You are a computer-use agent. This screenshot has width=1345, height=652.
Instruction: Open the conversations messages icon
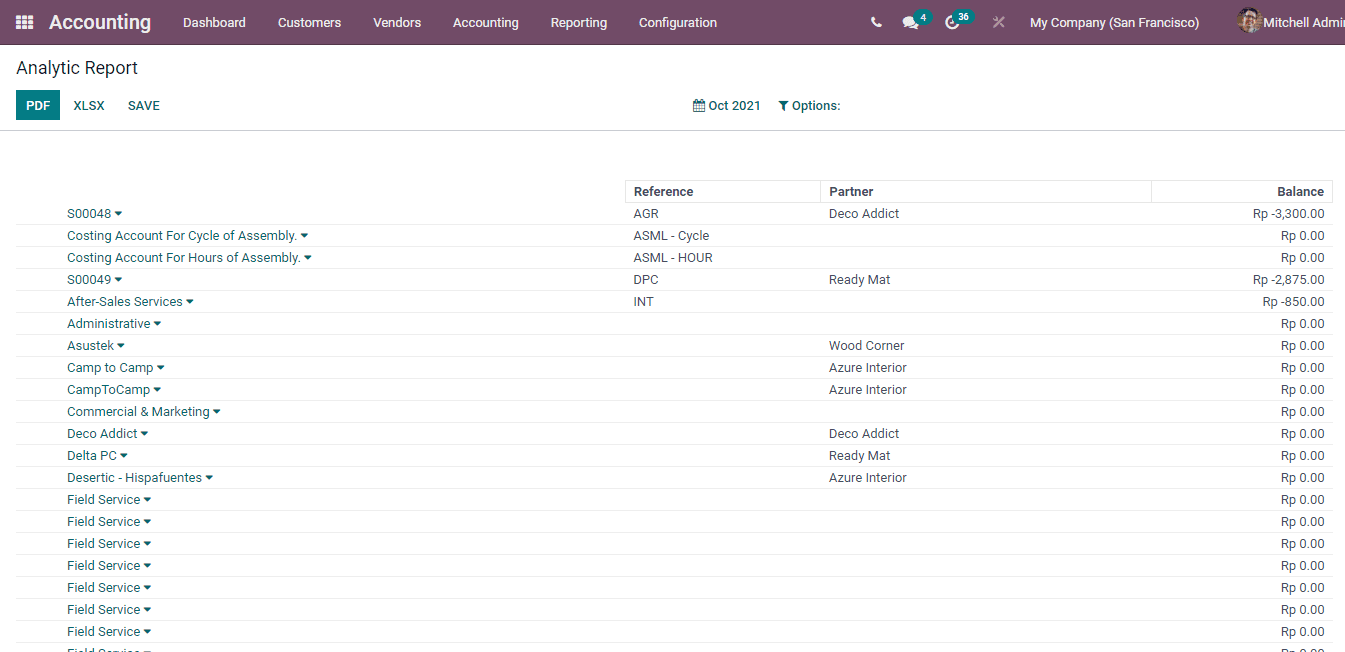(909, 21)
